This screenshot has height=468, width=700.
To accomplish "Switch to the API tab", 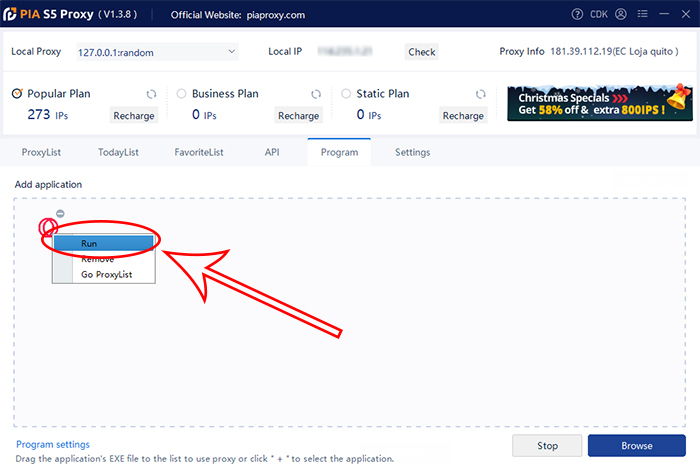I will click(272, 152).
